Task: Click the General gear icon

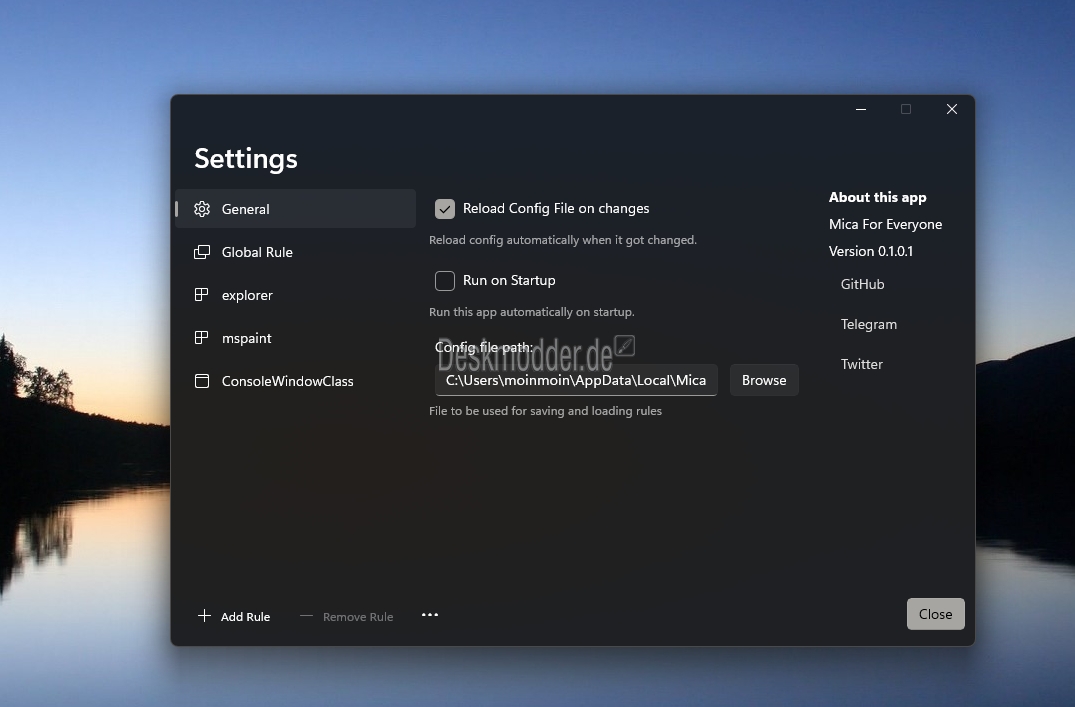Action: (202, 209)
